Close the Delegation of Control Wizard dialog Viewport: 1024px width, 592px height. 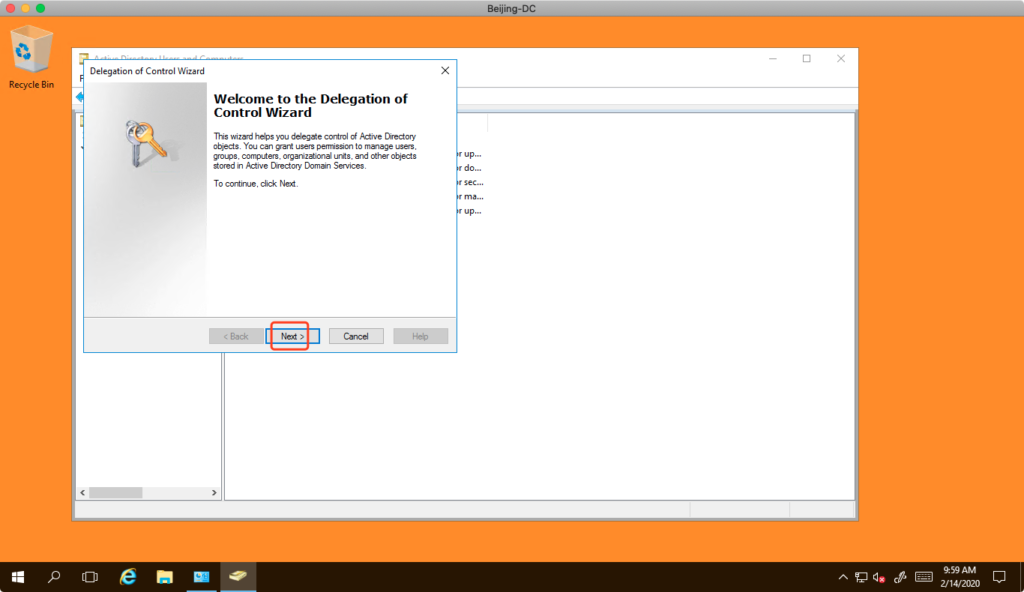coord(445,71)
